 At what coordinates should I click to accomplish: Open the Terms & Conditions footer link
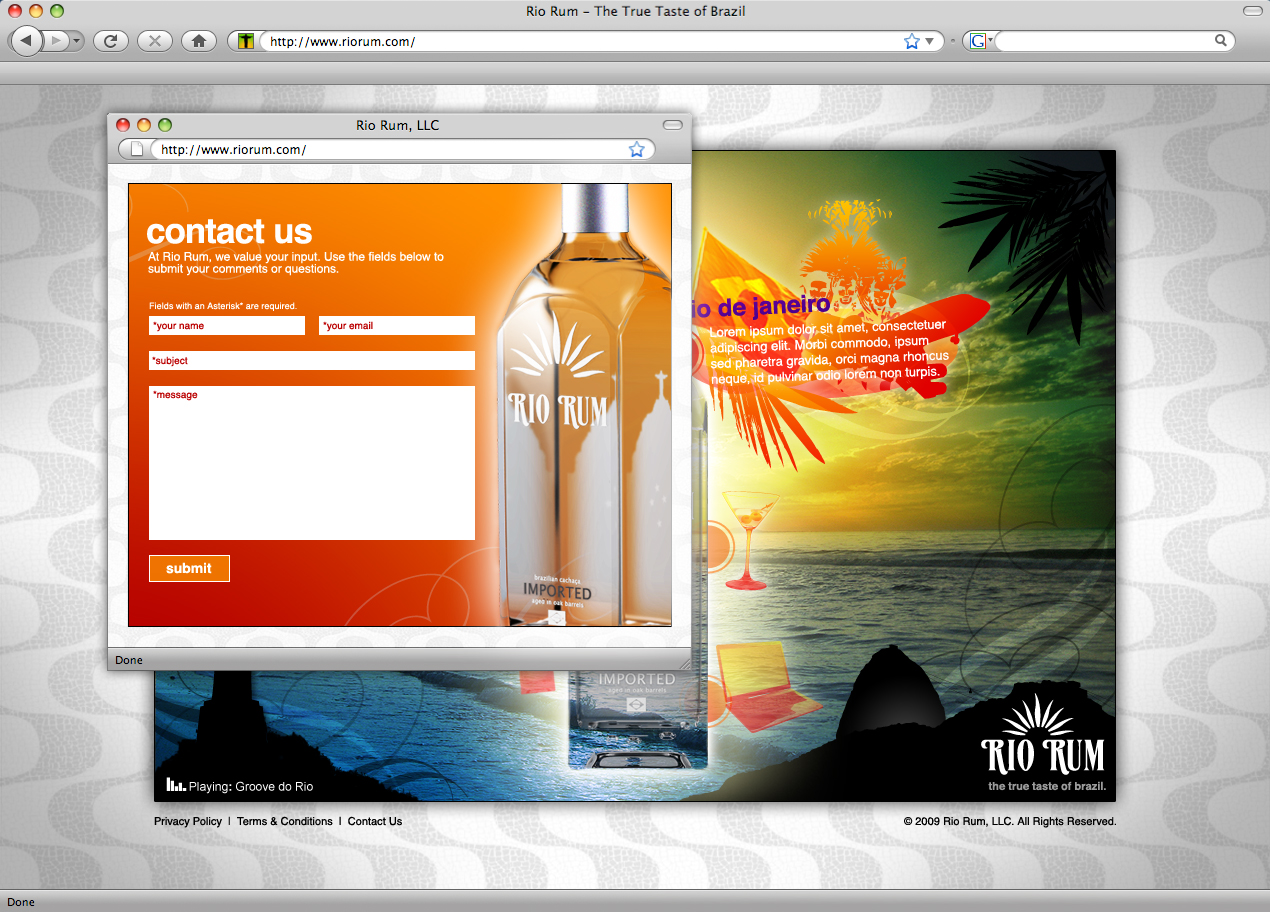click(284, 821)
